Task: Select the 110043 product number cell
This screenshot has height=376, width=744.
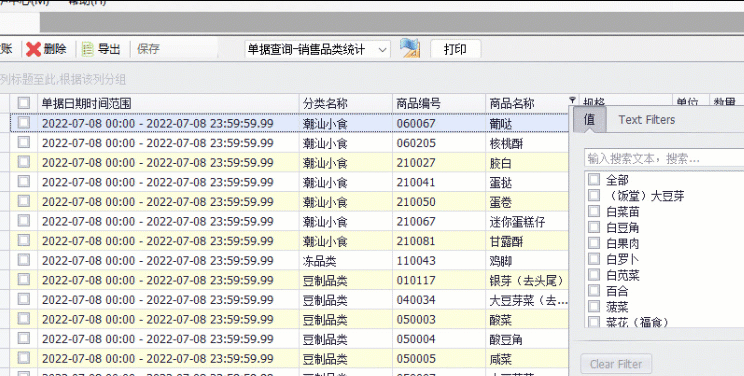Action: point(439,260)
